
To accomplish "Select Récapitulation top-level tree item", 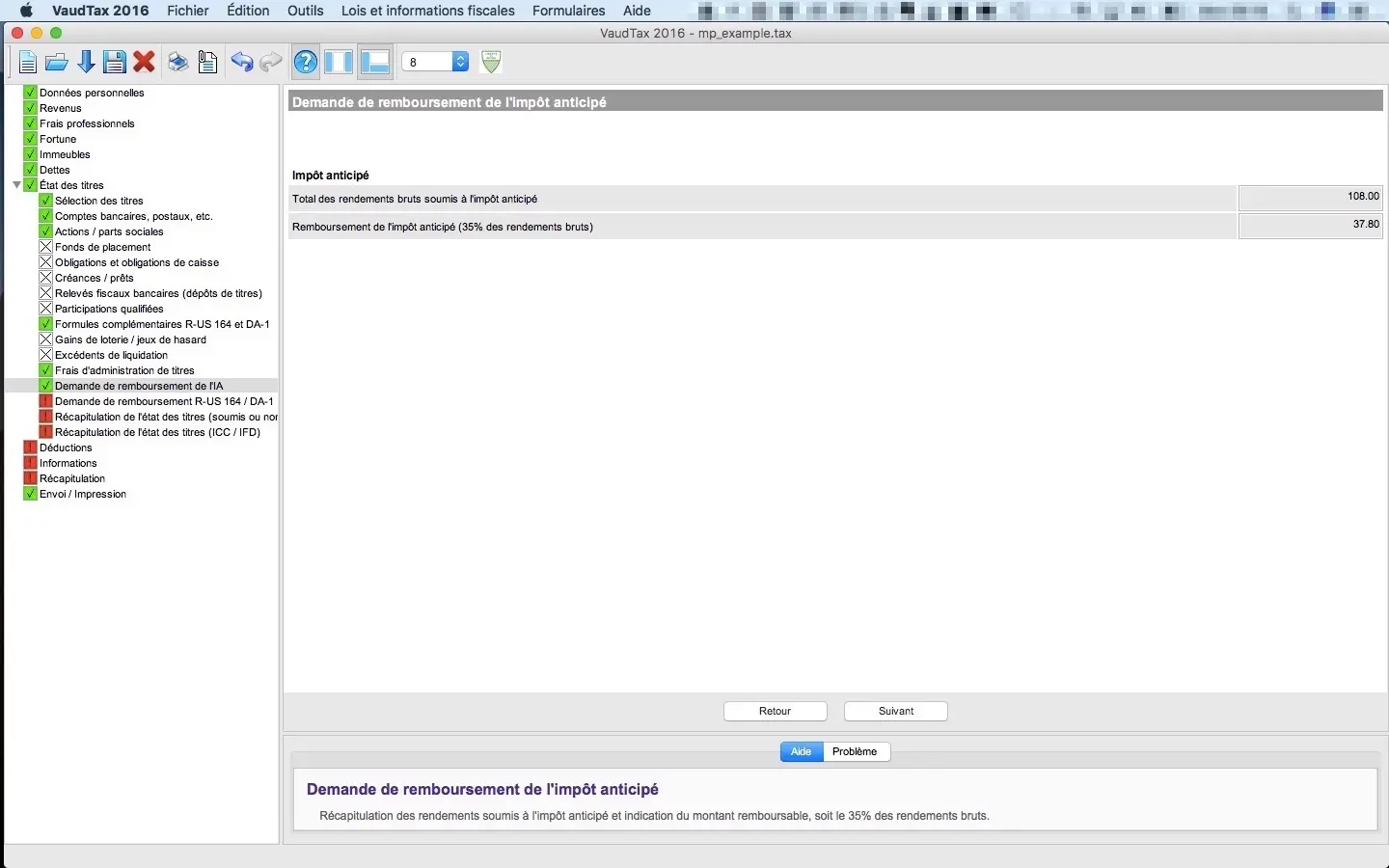I will coord(72,478).
